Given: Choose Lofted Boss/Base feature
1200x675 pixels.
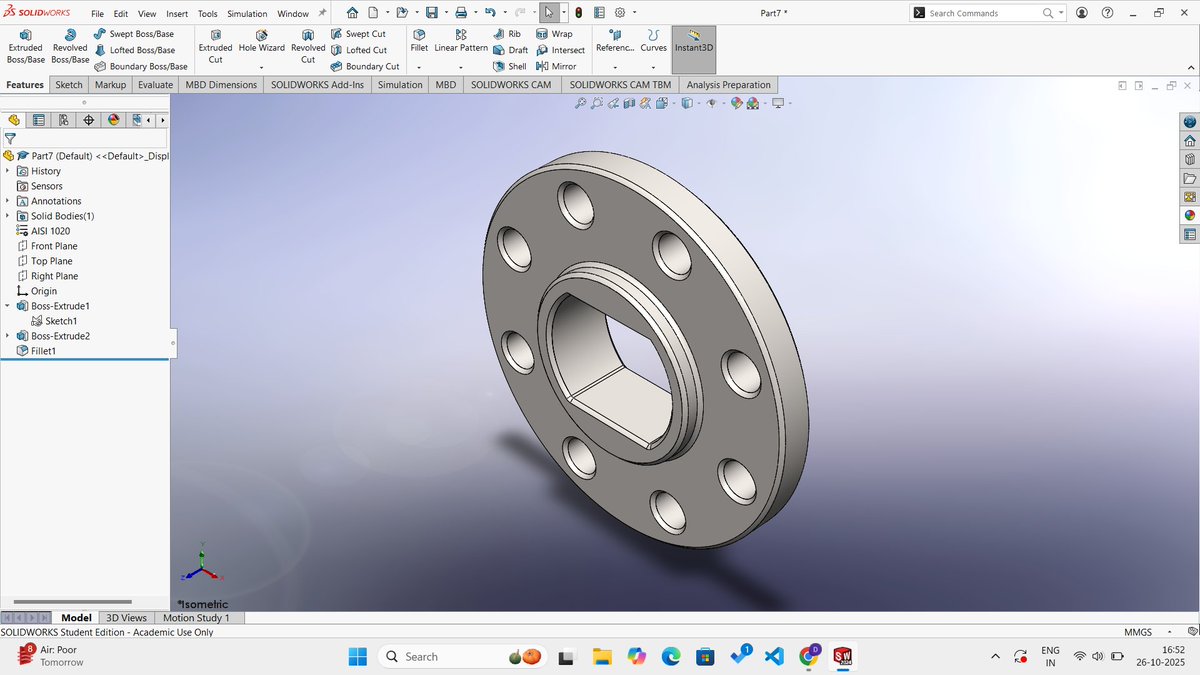Looking at the screenshot, I should [134, 50].
